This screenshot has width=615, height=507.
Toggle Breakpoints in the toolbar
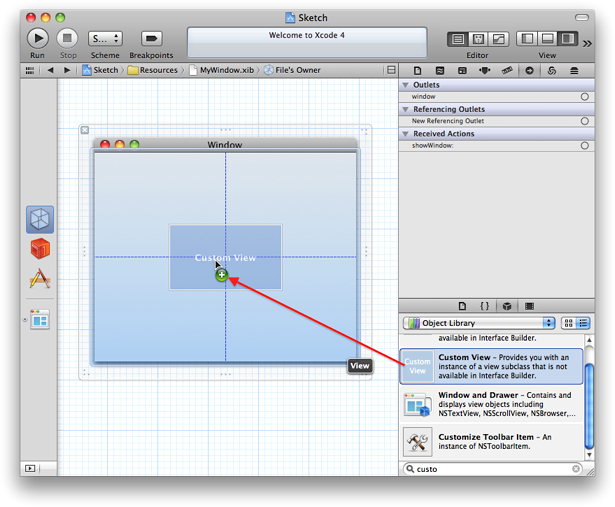(151, 38)
